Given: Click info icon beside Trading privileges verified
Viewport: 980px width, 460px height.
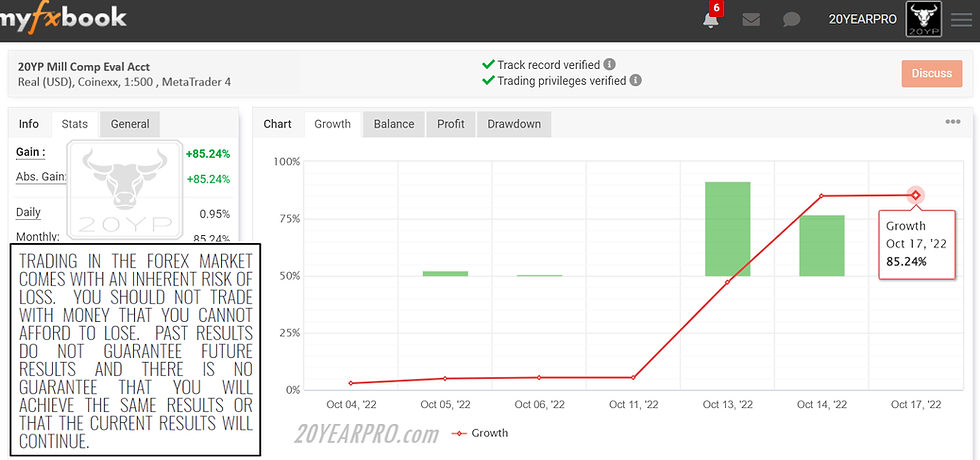Looking at the screenshot, I should pos(636,80).
